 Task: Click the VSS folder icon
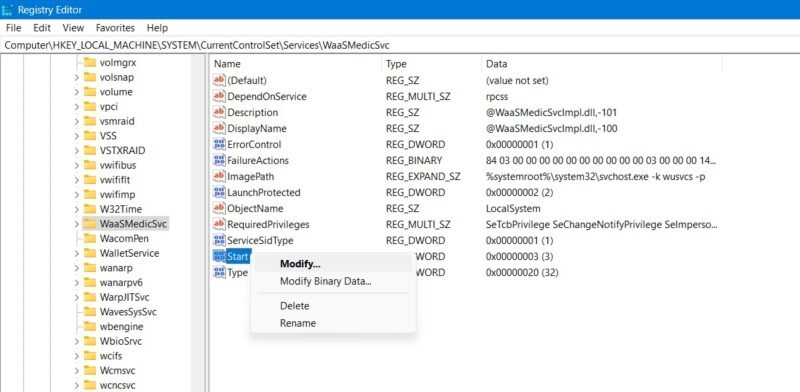(90, 136)
